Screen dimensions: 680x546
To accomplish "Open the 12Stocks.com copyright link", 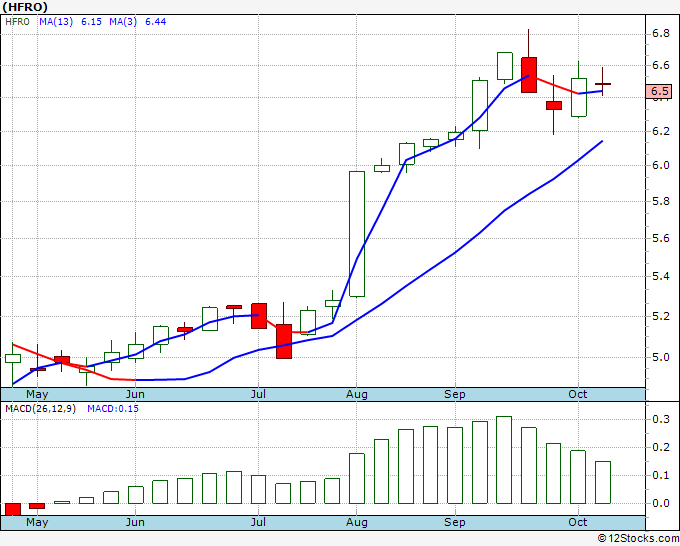I will [x=638, y=538].
